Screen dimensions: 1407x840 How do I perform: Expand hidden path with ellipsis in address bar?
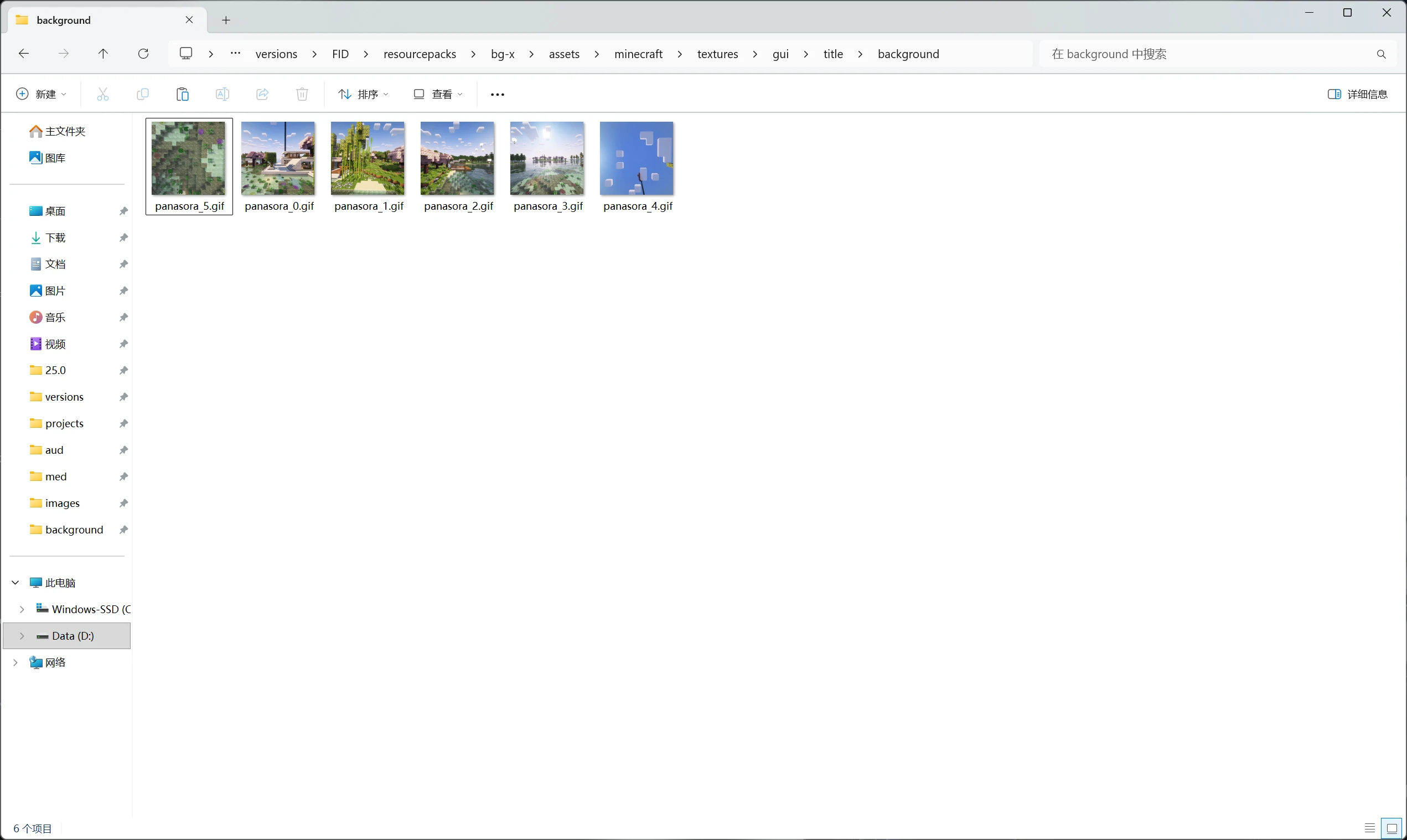point(236,54)
